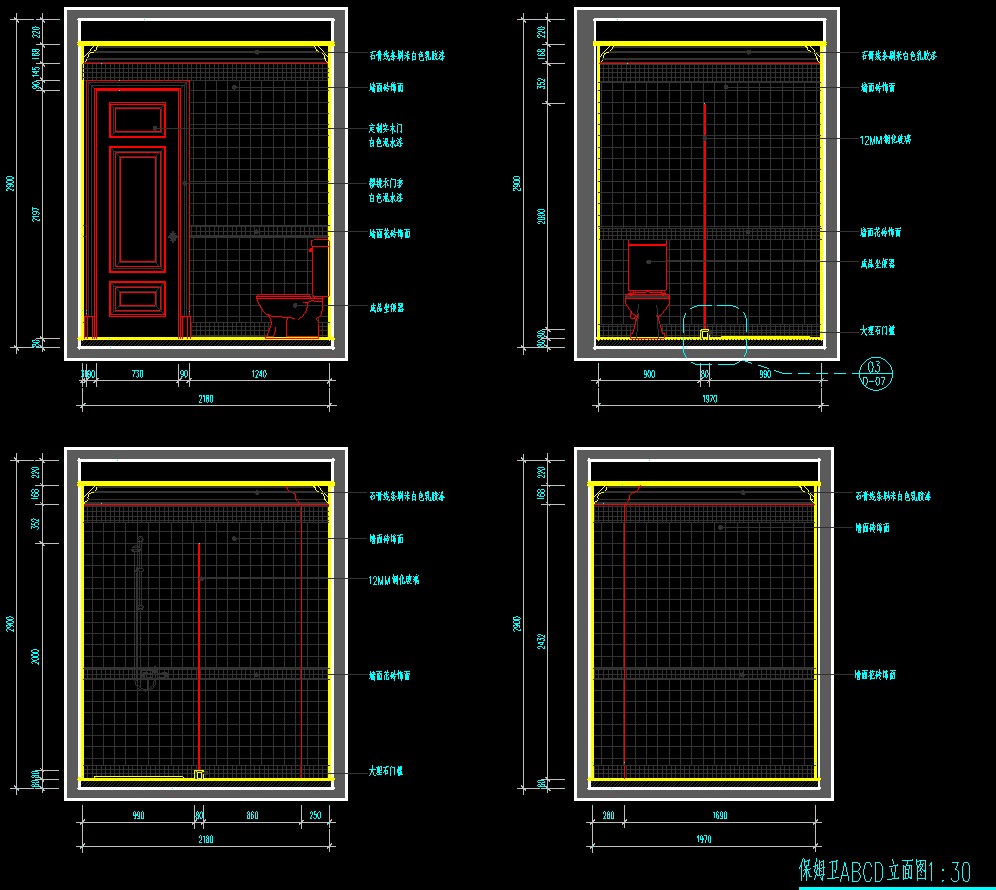Click the side-view toilet beside the door
This screenshot has width=996, height=890.
[x=293, y=288]
